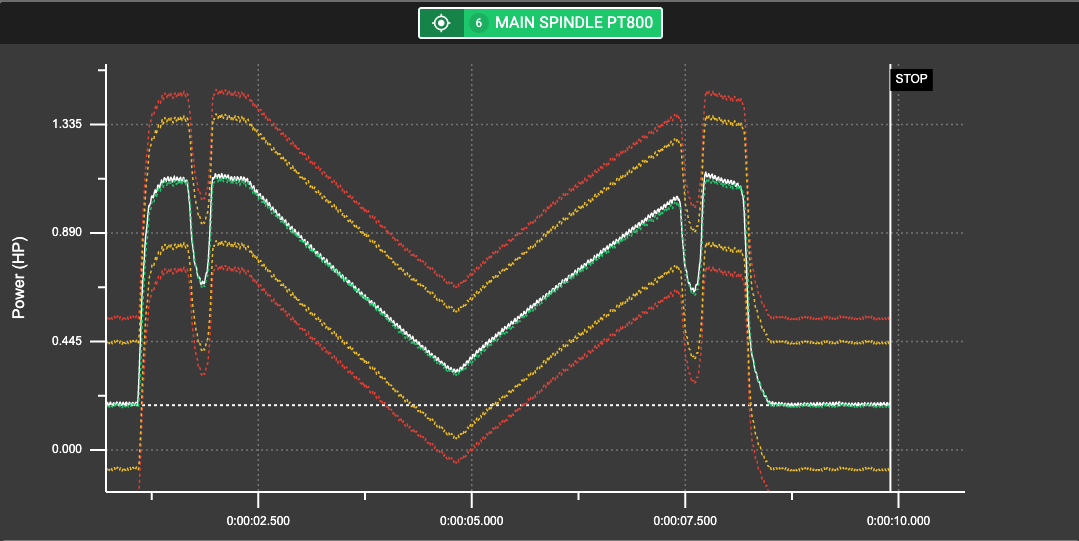Click the 0.445 y-axis value

[x=70, y=342]
